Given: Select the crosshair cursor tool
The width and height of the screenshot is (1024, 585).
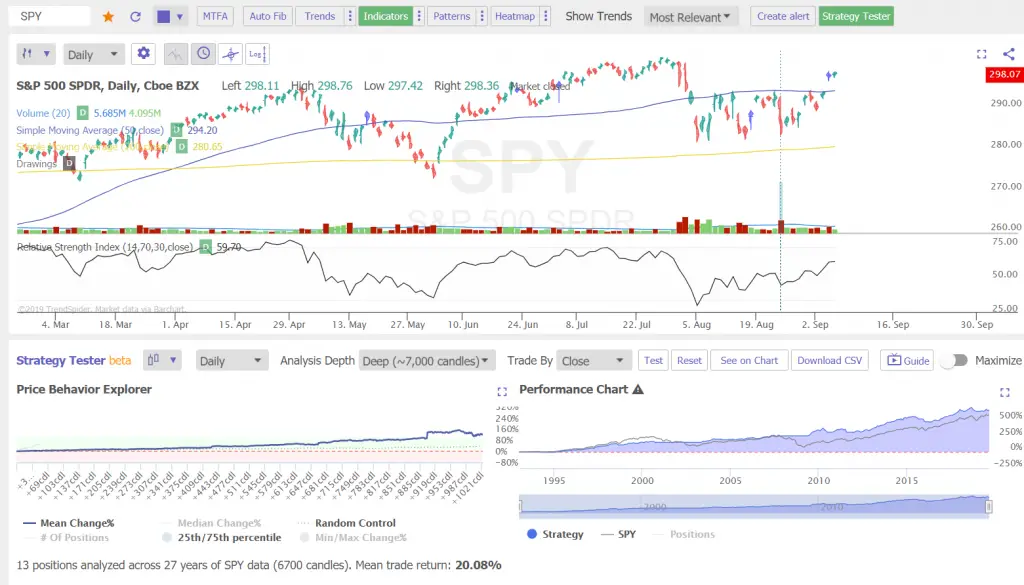Looking at the screenshot, I should (230, 54).
